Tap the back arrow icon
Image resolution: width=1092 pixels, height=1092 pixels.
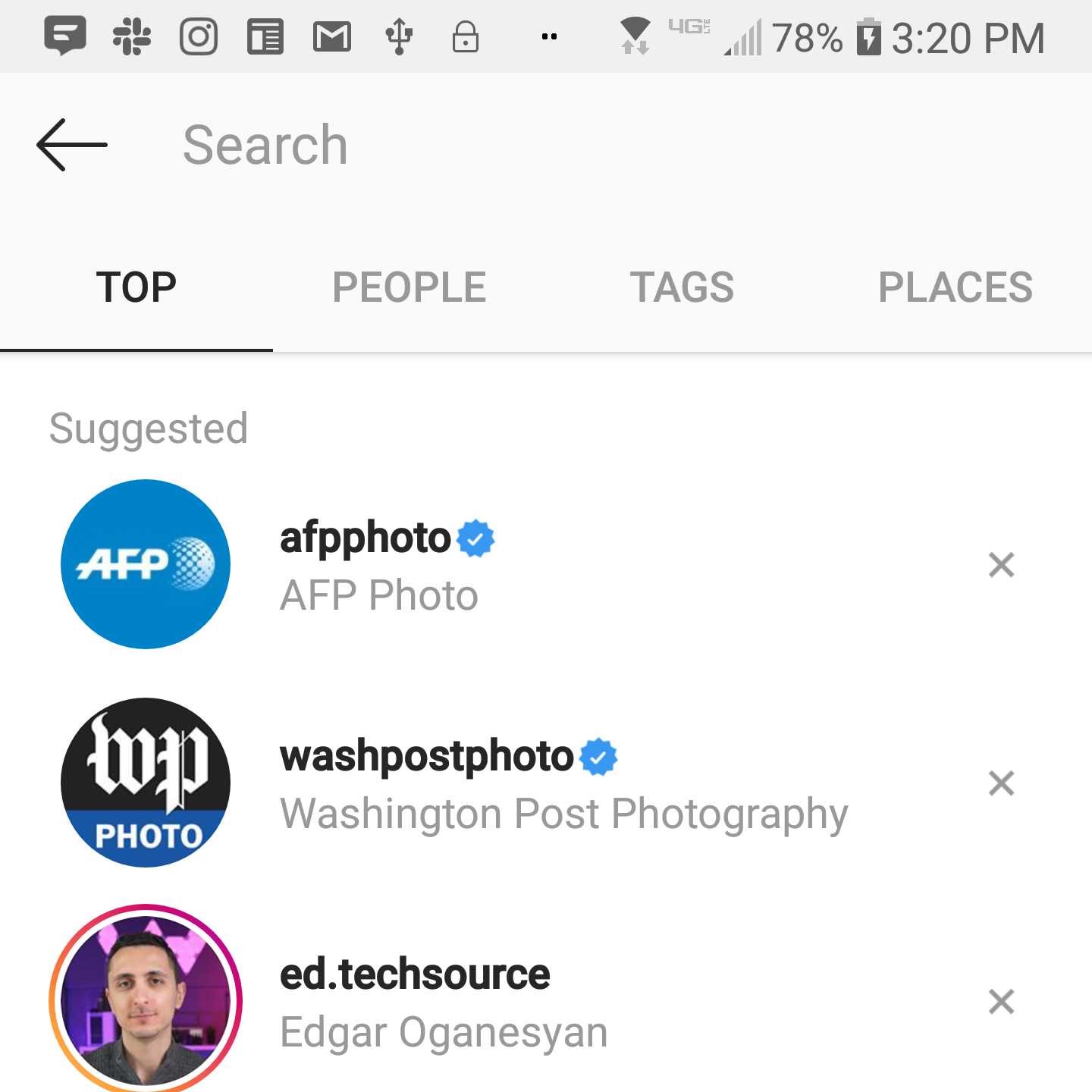[x=72, y=145]
